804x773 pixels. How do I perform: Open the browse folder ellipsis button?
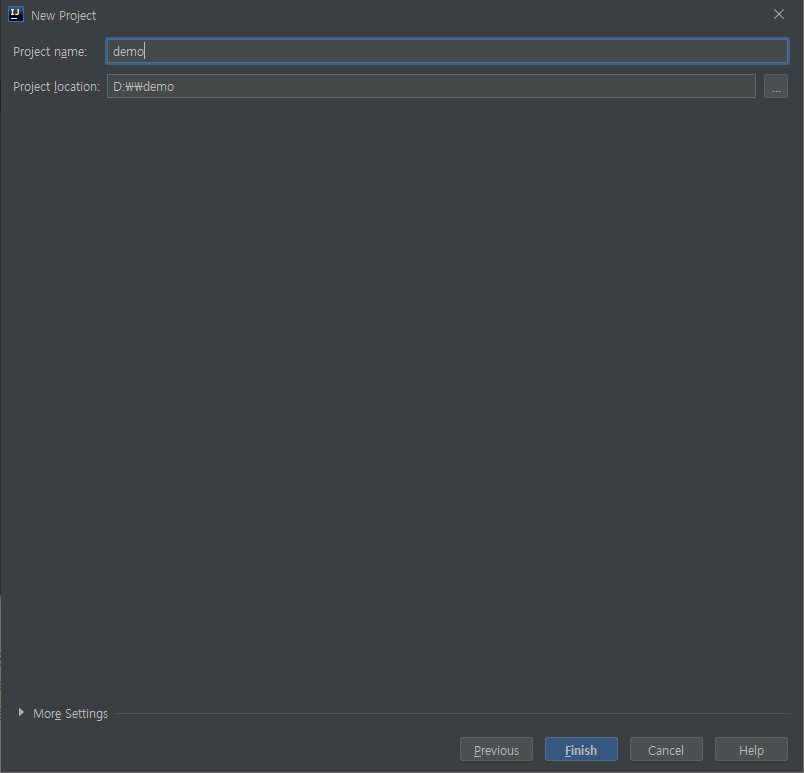(x=776, y=86)
